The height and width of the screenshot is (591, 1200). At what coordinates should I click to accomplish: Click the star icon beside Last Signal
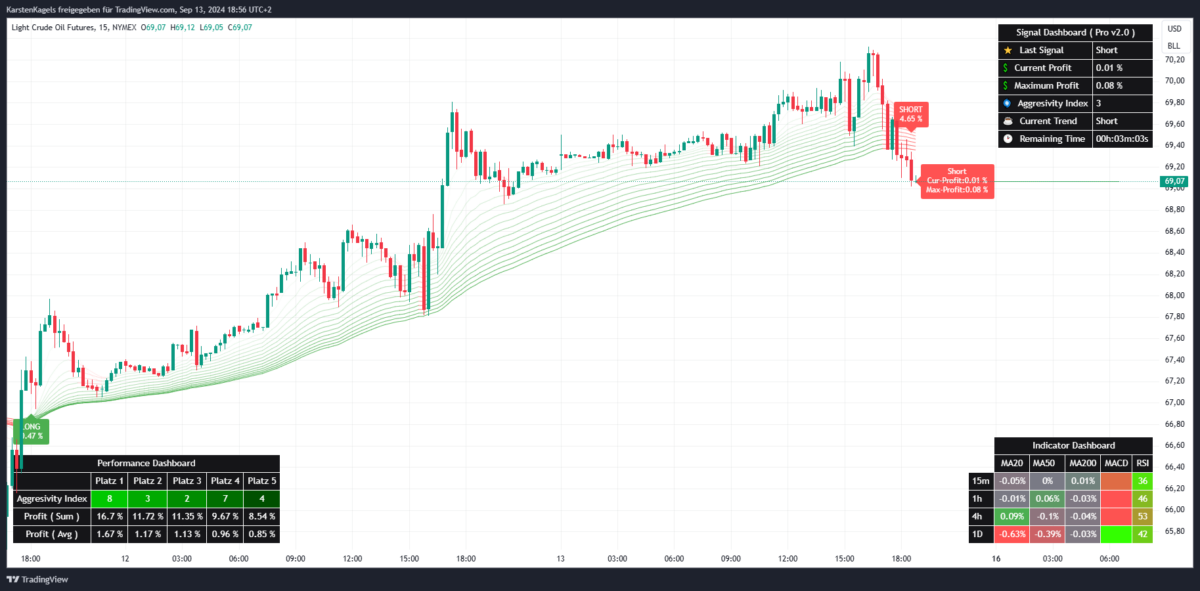point(1006,49)
